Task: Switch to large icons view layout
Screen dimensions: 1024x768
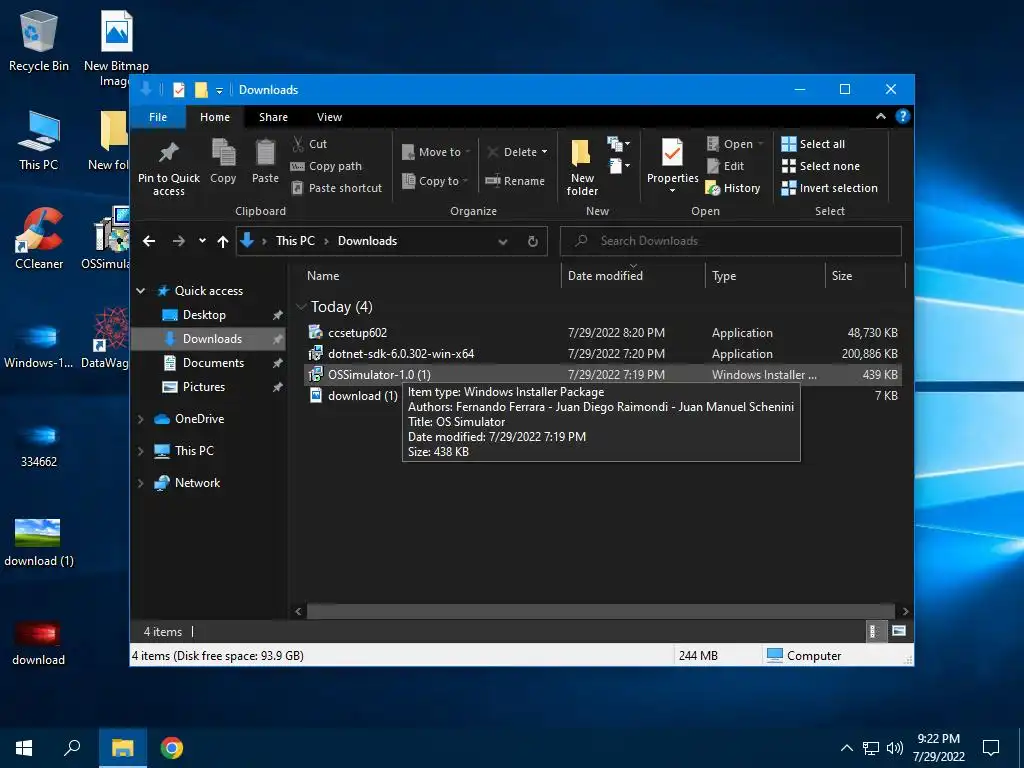Action: point(899,631)
